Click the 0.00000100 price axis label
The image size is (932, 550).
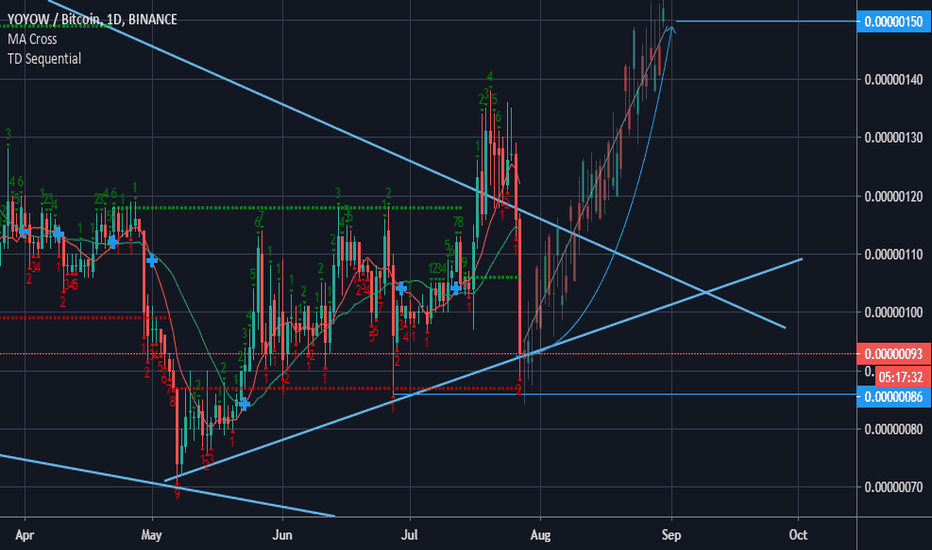coord(893,313)
